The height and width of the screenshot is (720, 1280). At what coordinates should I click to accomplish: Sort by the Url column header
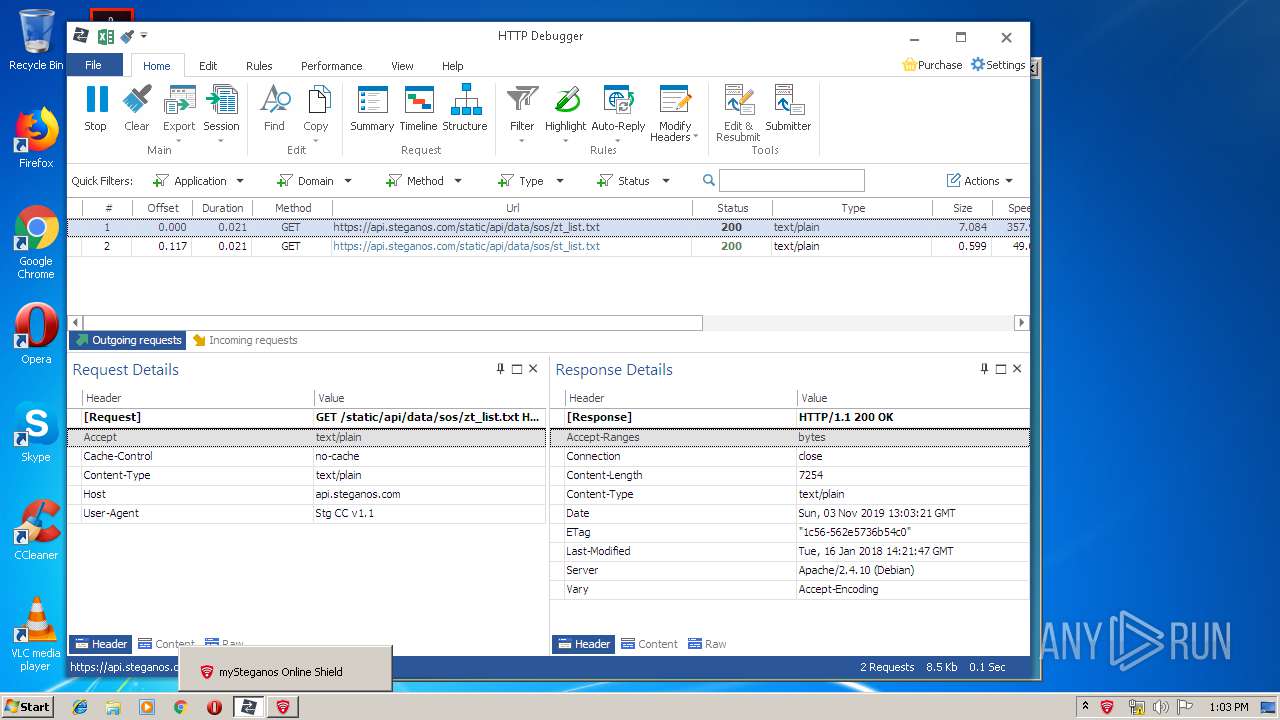point(512,208)
